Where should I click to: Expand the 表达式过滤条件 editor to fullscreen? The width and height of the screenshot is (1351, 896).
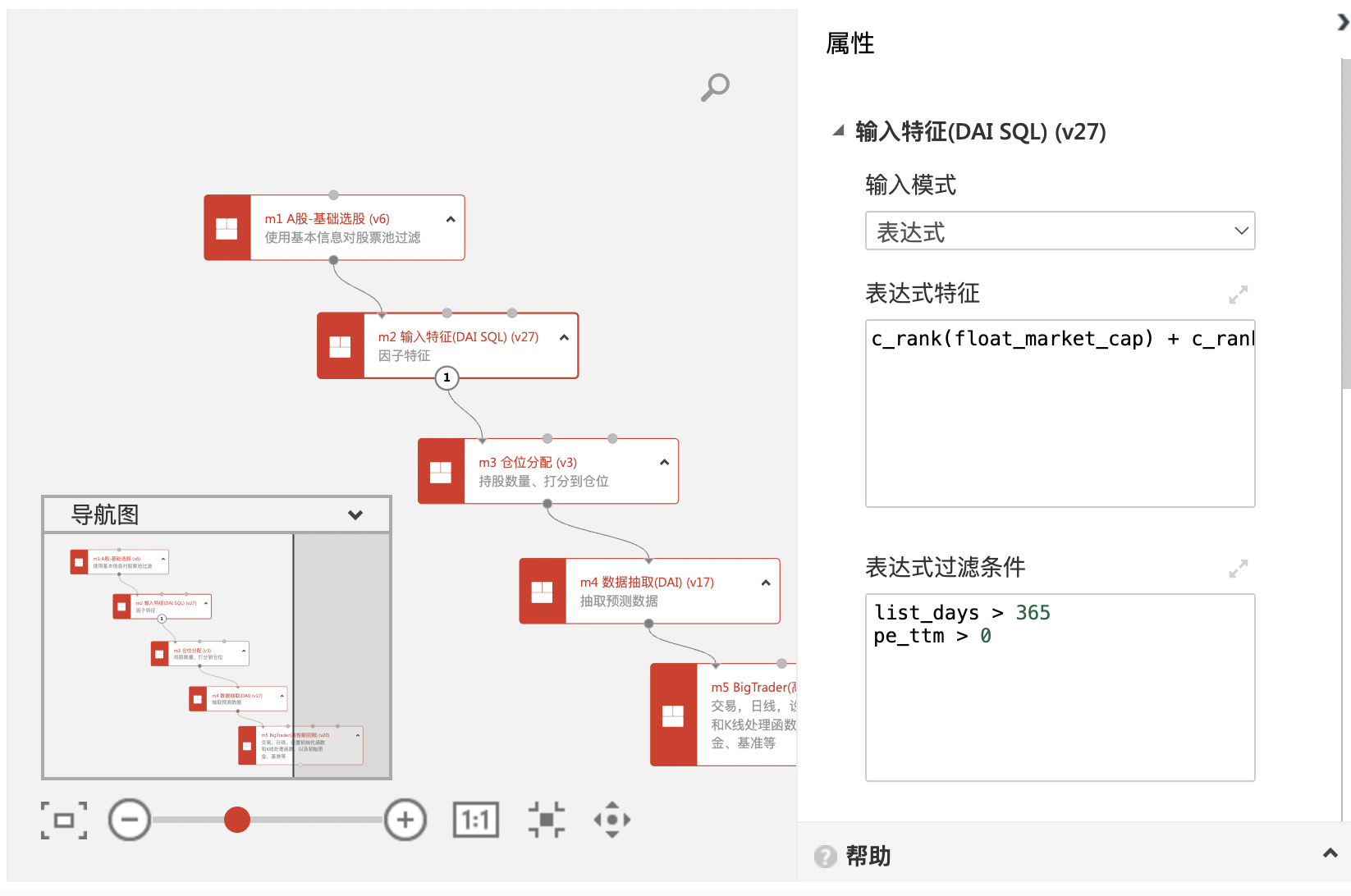(1238, 568)
